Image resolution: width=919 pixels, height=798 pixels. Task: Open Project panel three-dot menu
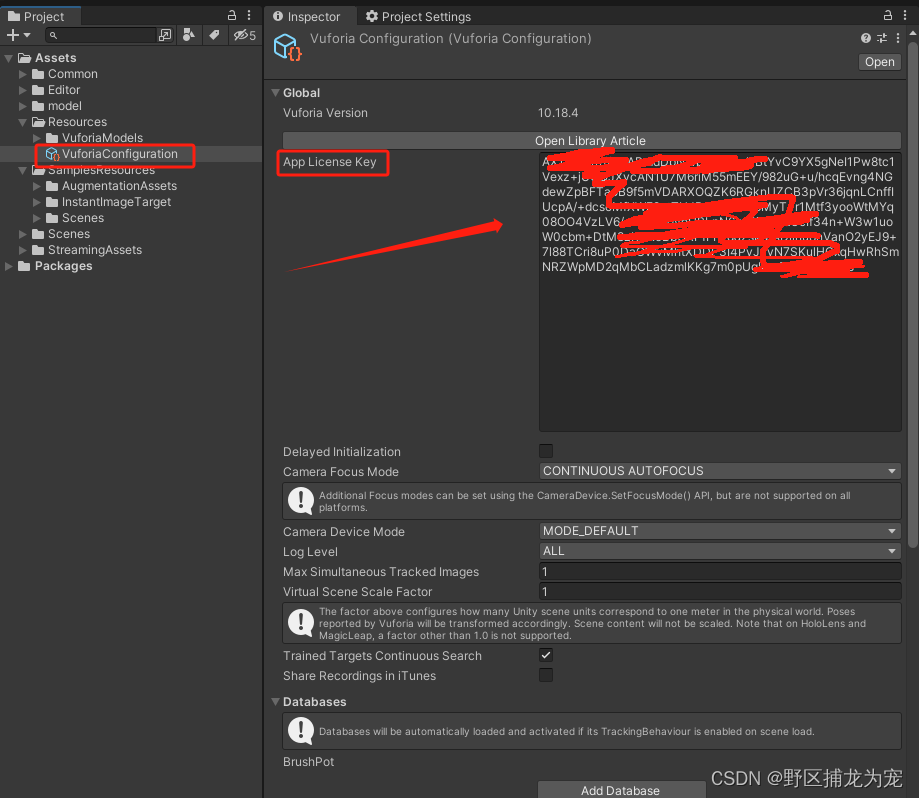pos(249,15)
